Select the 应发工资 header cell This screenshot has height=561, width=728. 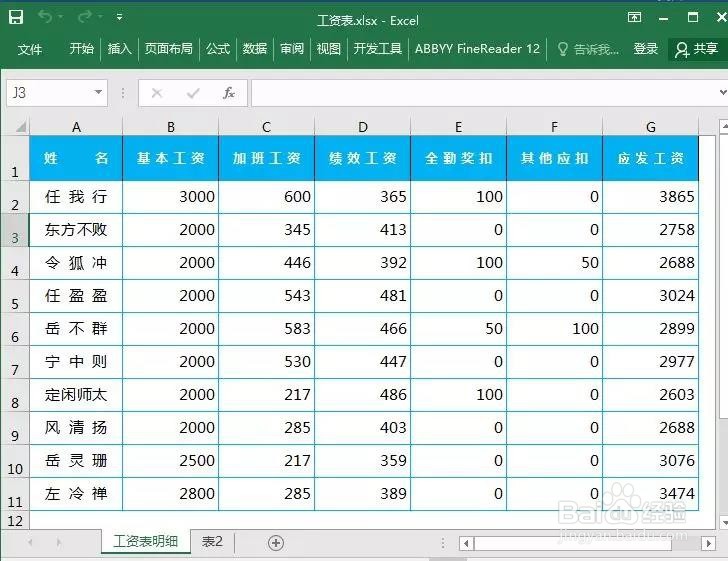click(x=650, y=158)
